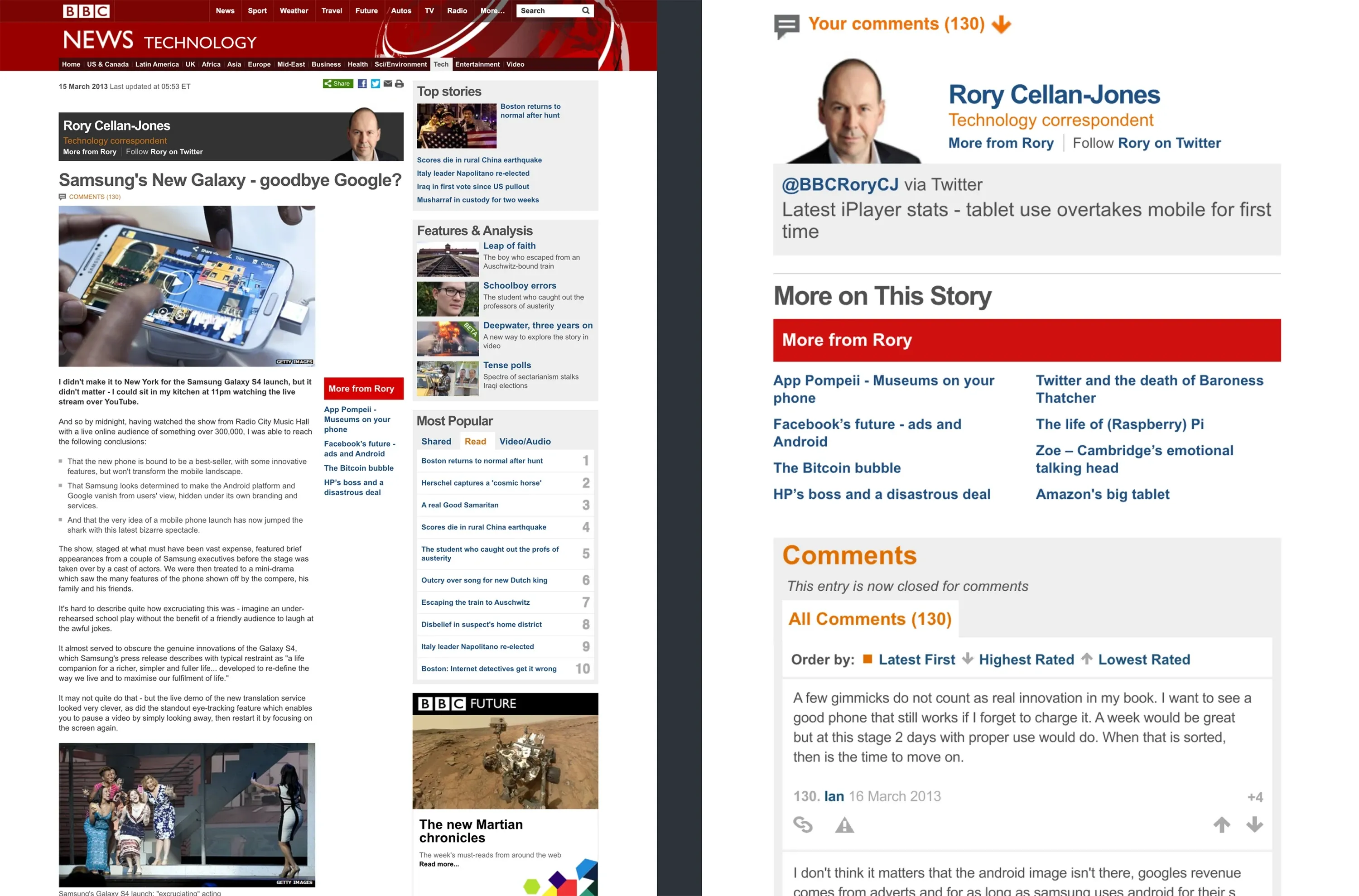Open Zoe – Cambridge's emotional talking head

click(x=1134, y=459)
